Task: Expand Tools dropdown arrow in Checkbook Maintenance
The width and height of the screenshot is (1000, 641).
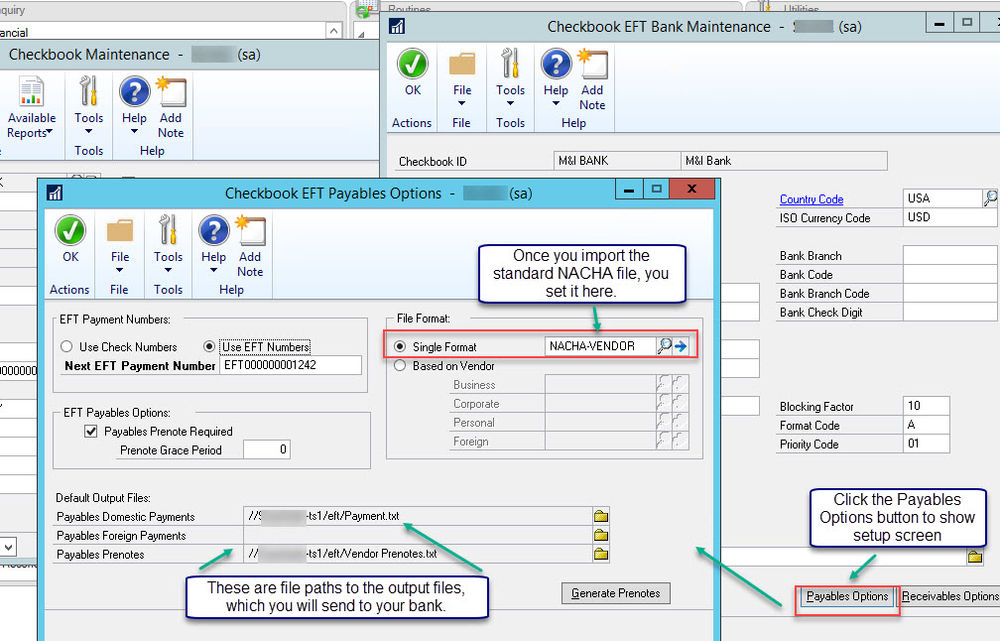Action: 89,131
